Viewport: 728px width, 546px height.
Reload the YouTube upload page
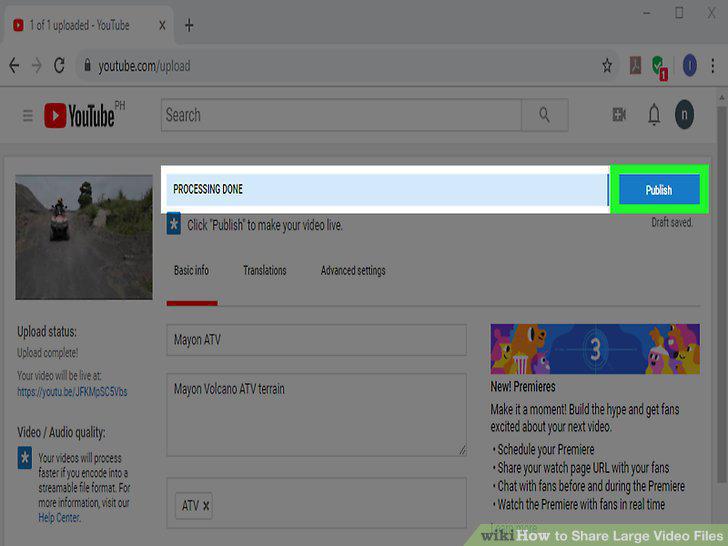click(59, 65)
